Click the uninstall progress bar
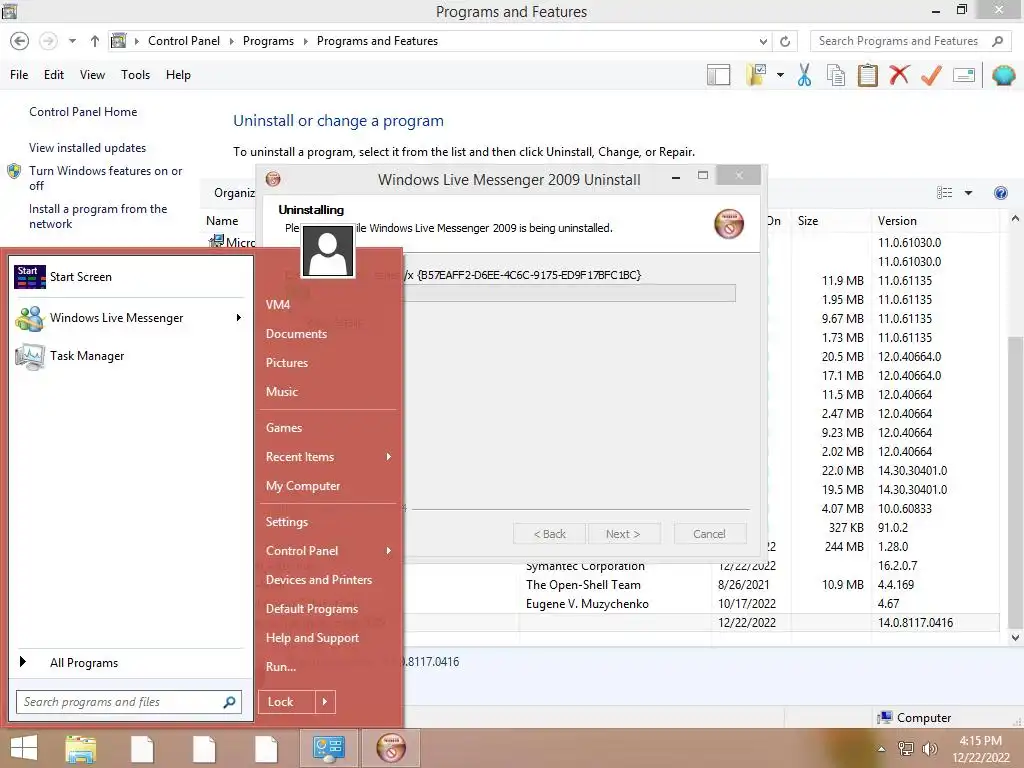The width and height of the screenshot is (1024, 768). [568, 293]
